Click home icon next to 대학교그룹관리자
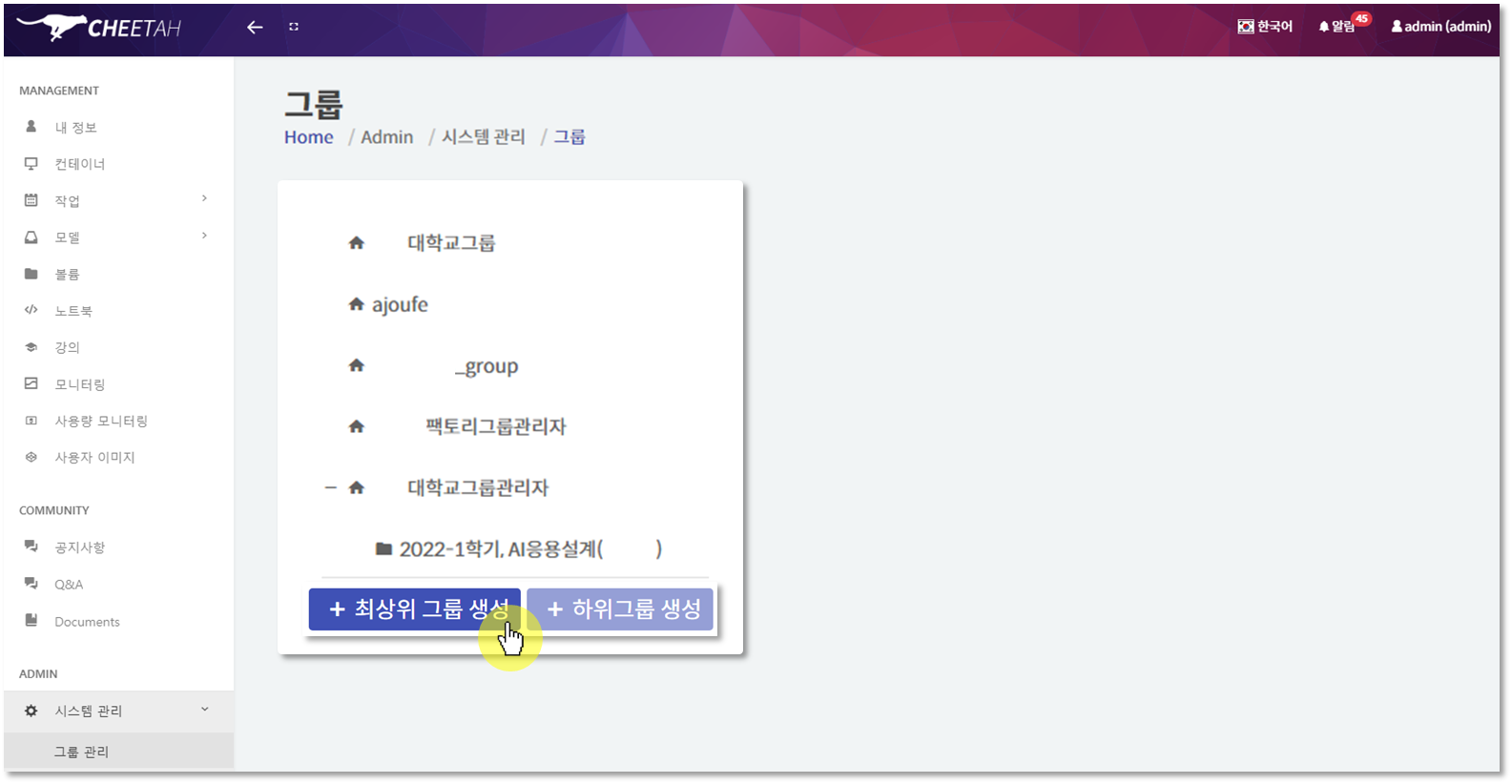The height and width of the screenshot is (784, 1512). tap(357, 487)
